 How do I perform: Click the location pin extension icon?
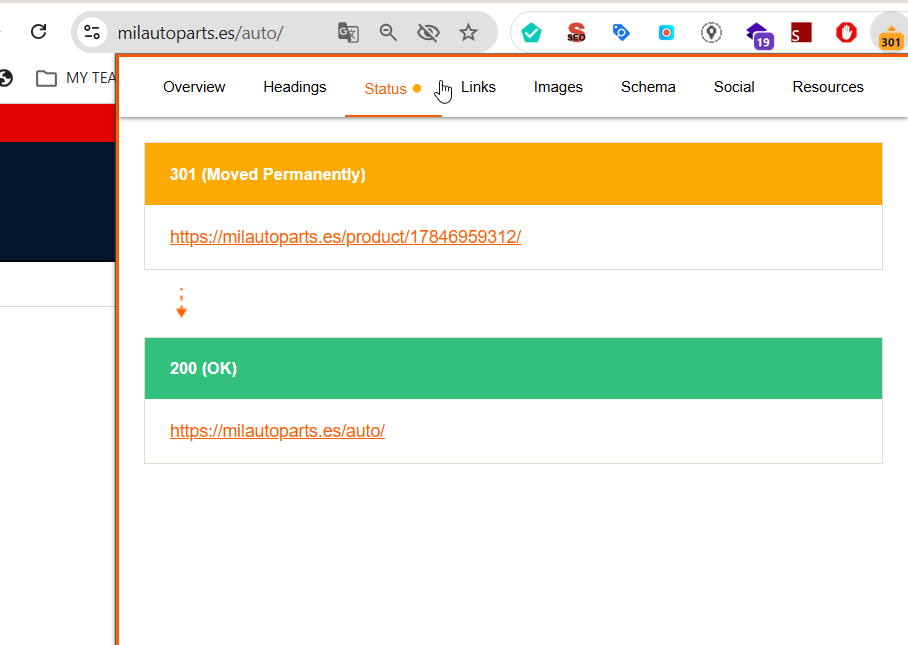711,32
